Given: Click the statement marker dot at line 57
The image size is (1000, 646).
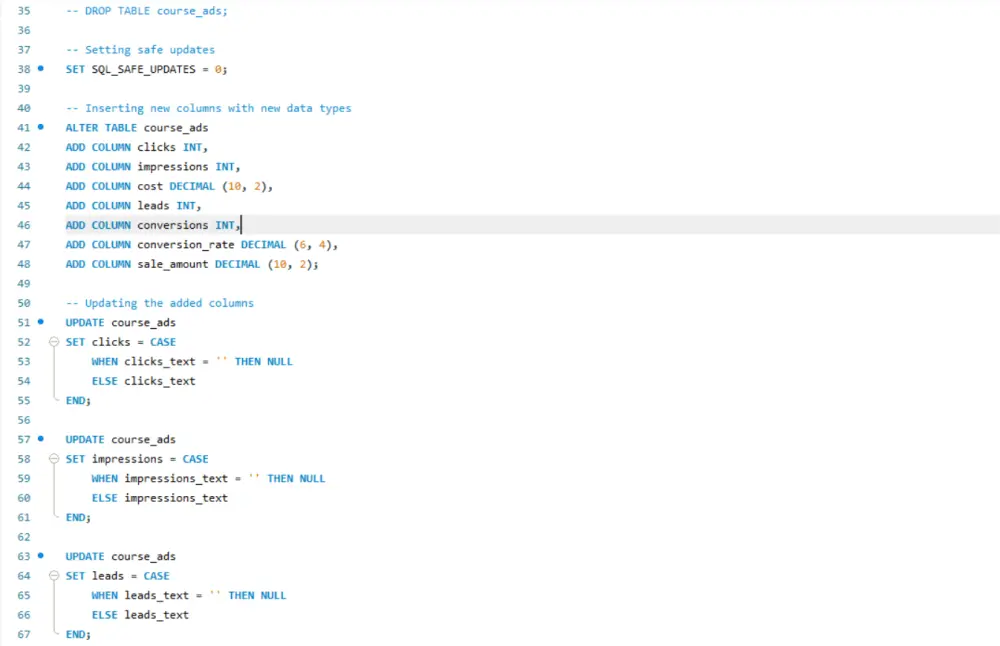Looking at the screenshot, I should point(41,439).
